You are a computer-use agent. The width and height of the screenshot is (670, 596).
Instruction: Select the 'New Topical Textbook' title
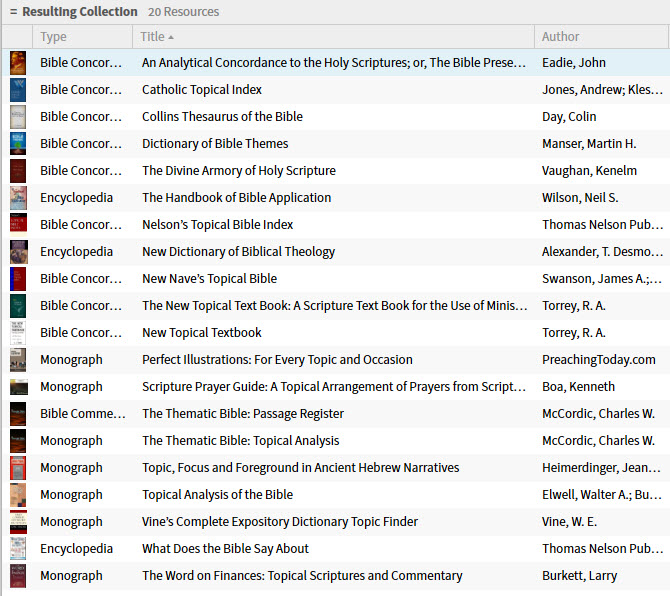click(x=202, y=332)
